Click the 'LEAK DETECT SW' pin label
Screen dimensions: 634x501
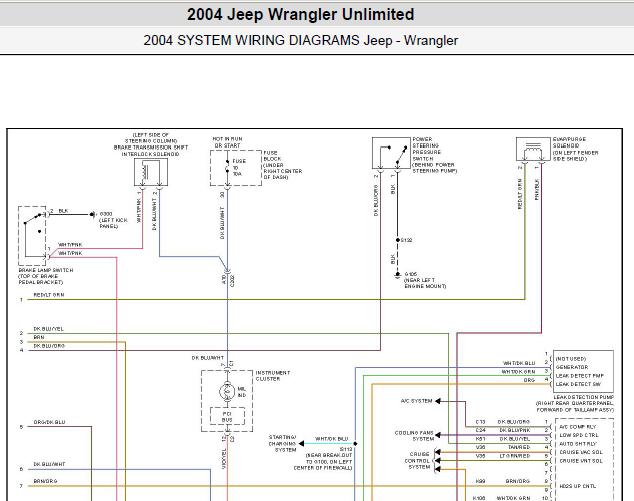point(578,384)
